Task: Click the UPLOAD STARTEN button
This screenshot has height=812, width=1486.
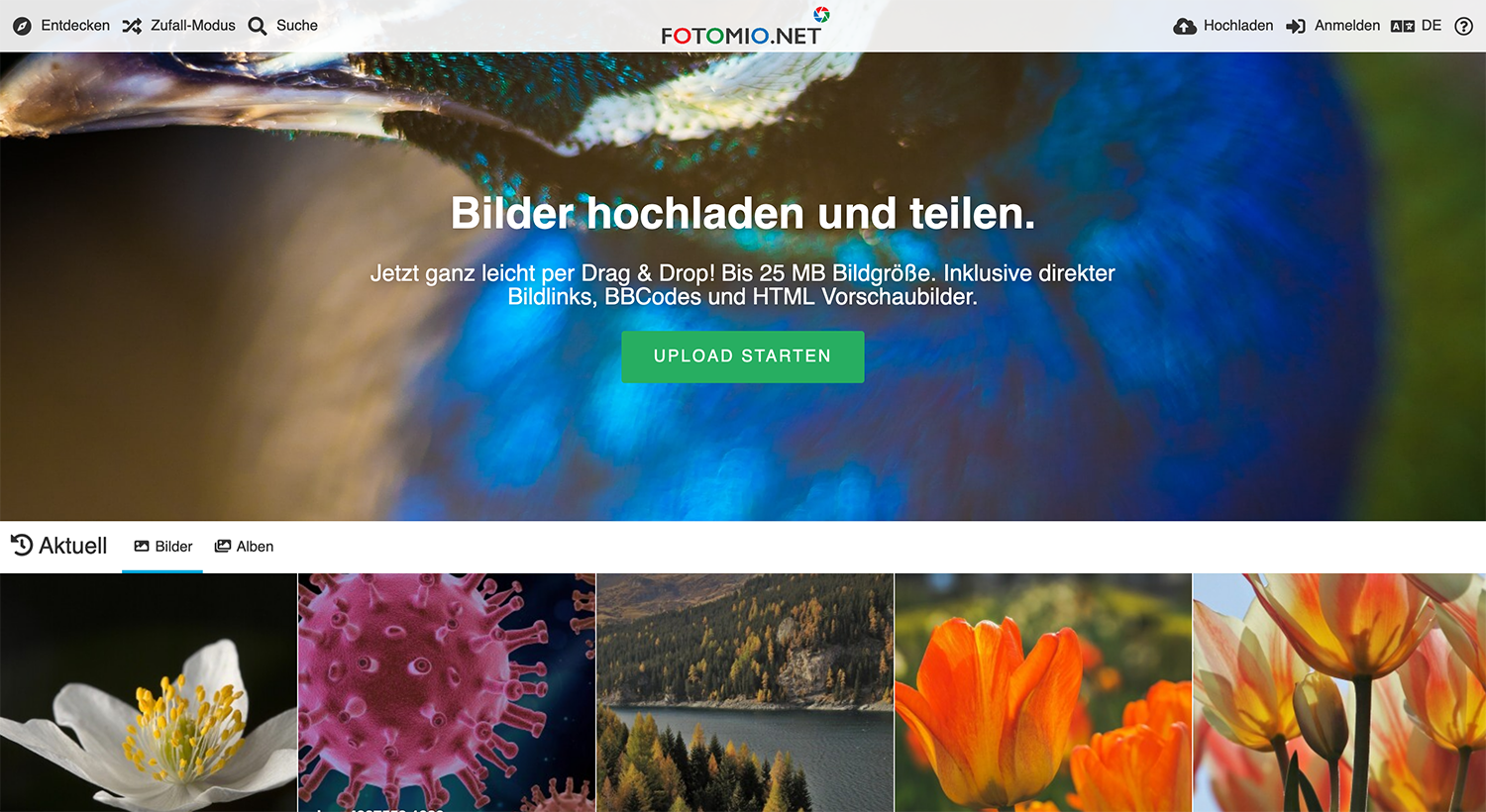Action: click(x=743, y=356)
